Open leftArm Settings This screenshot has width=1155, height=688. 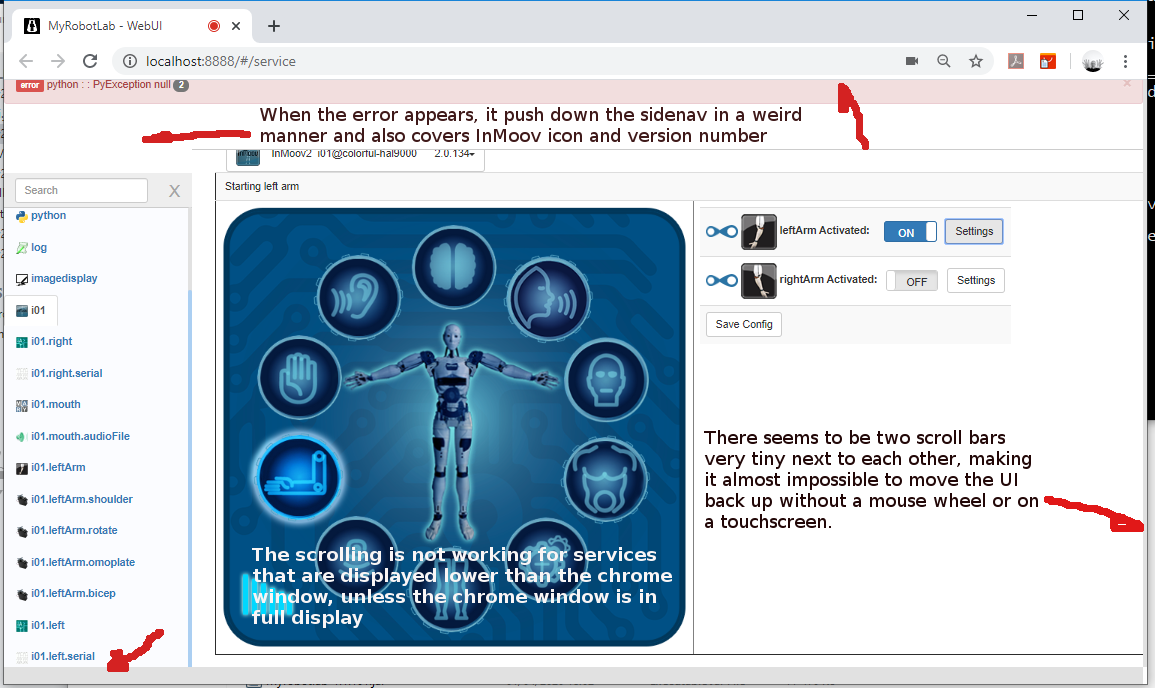click(x=974, y=231)
